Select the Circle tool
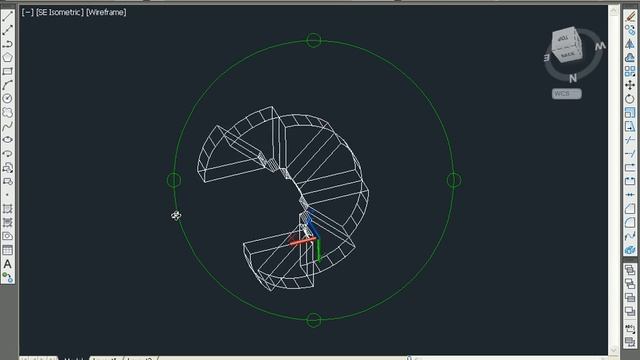 [7, 98]
